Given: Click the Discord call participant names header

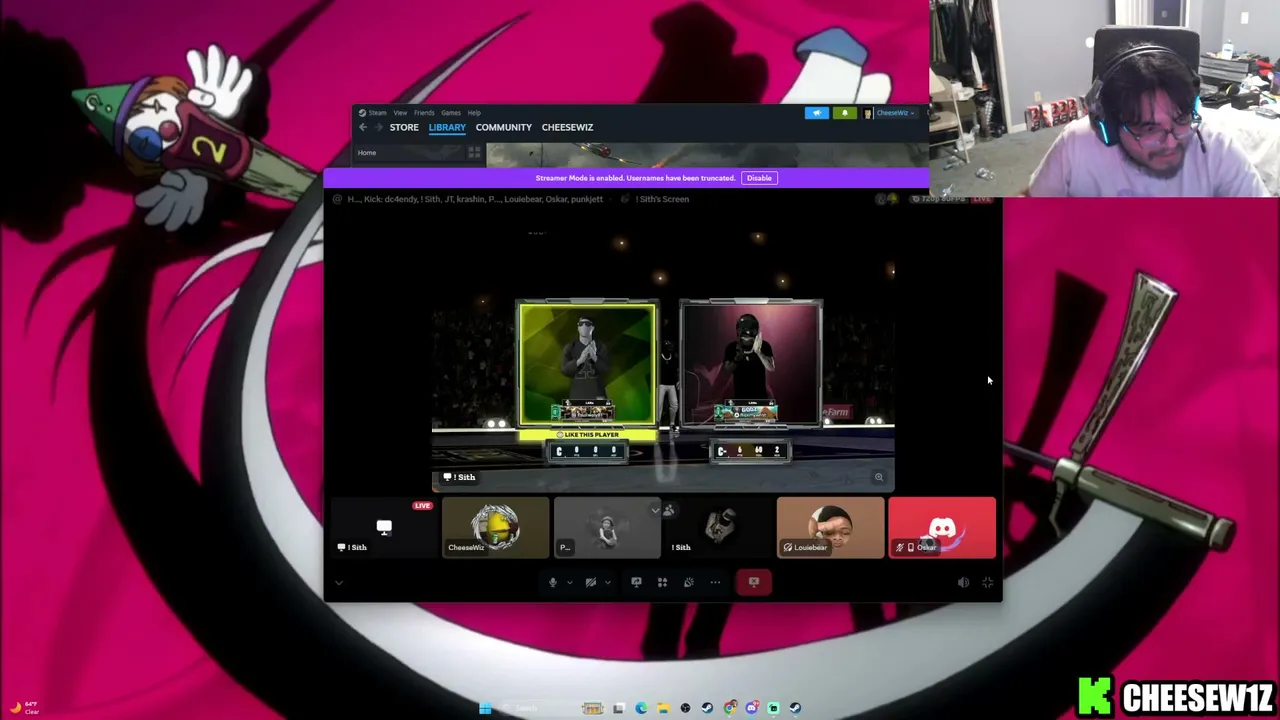Looking at the screenshot, I should tap(475, 199).
